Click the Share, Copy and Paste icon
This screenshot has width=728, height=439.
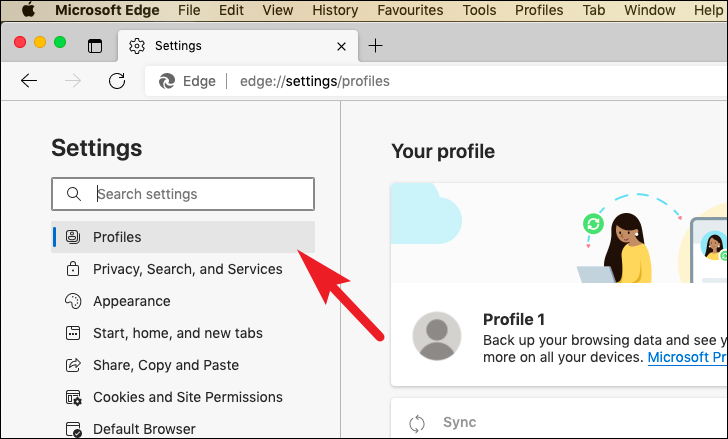73,365
